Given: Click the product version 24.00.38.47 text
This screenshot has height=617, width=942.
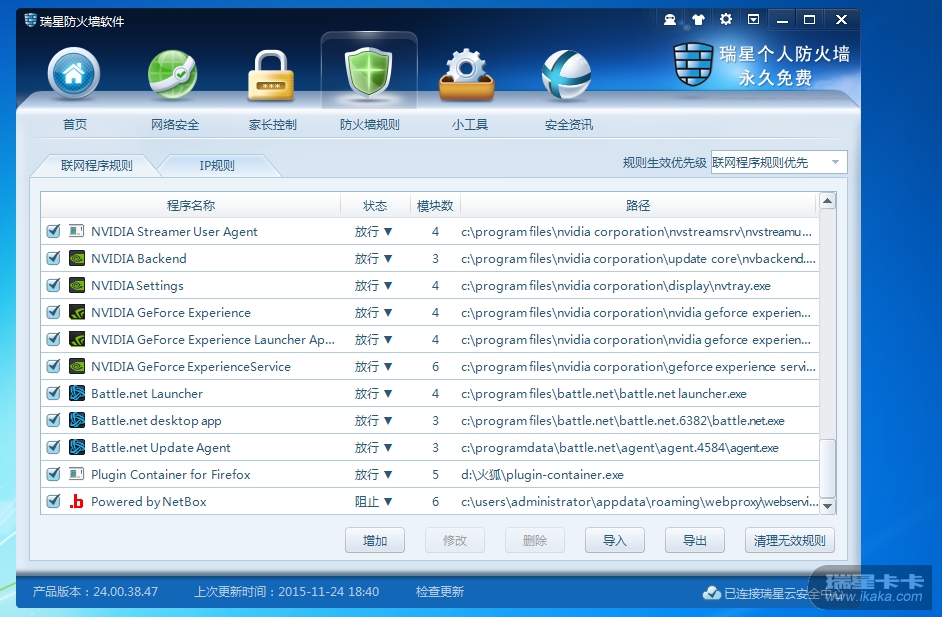Looking at the screenshot, I should pos(126,592).
